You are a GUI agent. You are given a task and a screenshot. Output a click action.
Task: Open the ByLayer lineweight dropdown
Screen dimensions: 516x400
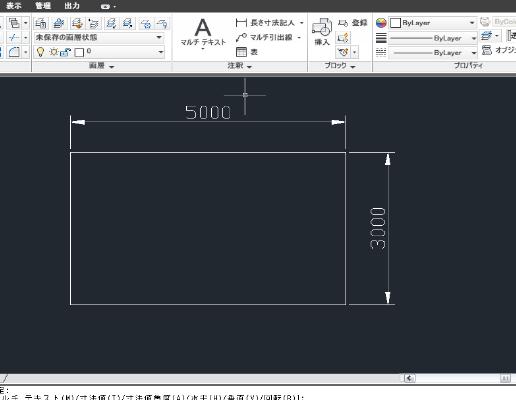[474, 38]
